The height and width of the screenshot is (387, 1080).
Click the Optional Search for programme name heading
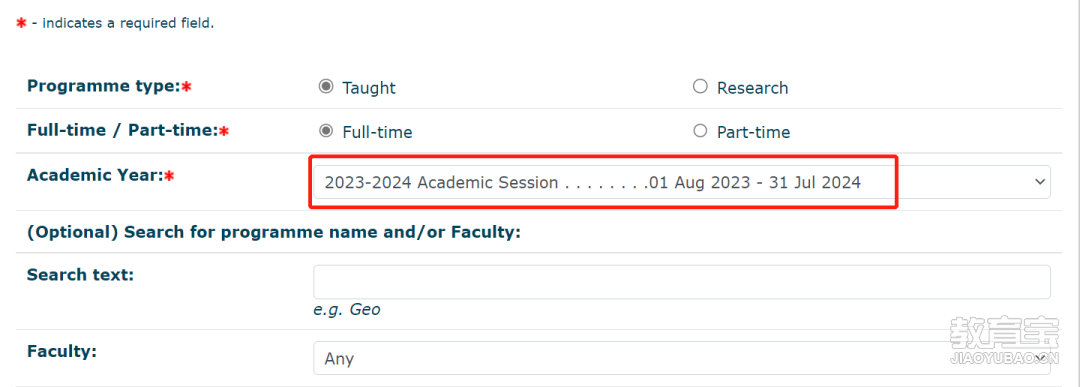(273, 232)
